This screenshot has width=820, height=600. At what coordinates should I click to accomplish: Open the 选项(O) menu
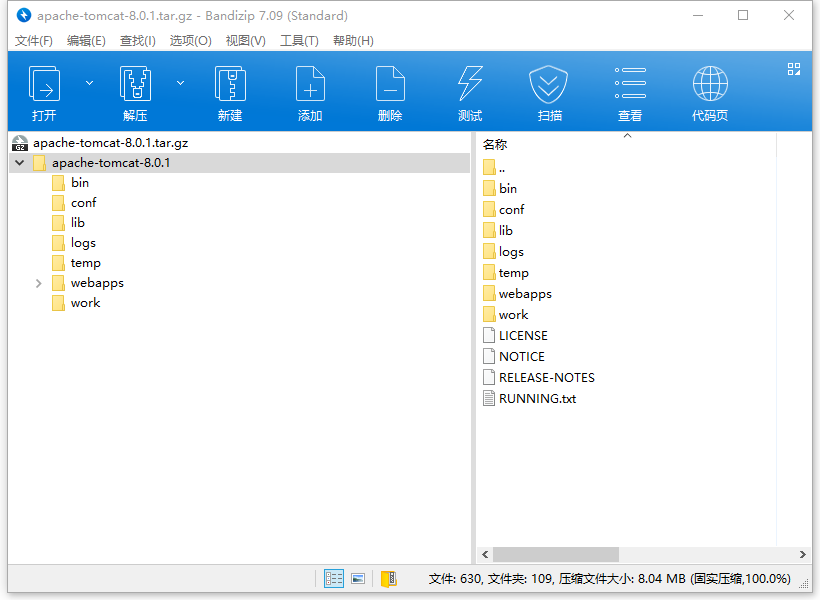190,41
